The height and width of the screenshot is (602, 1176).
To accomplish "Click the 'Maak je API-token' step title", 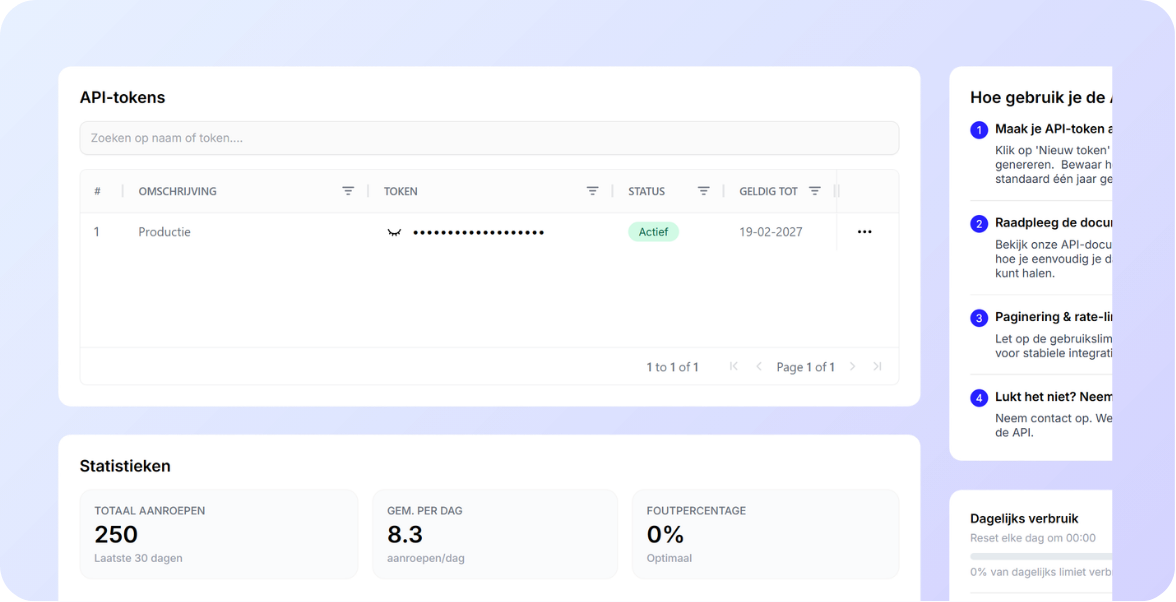I will click(x=1053, y=129).
